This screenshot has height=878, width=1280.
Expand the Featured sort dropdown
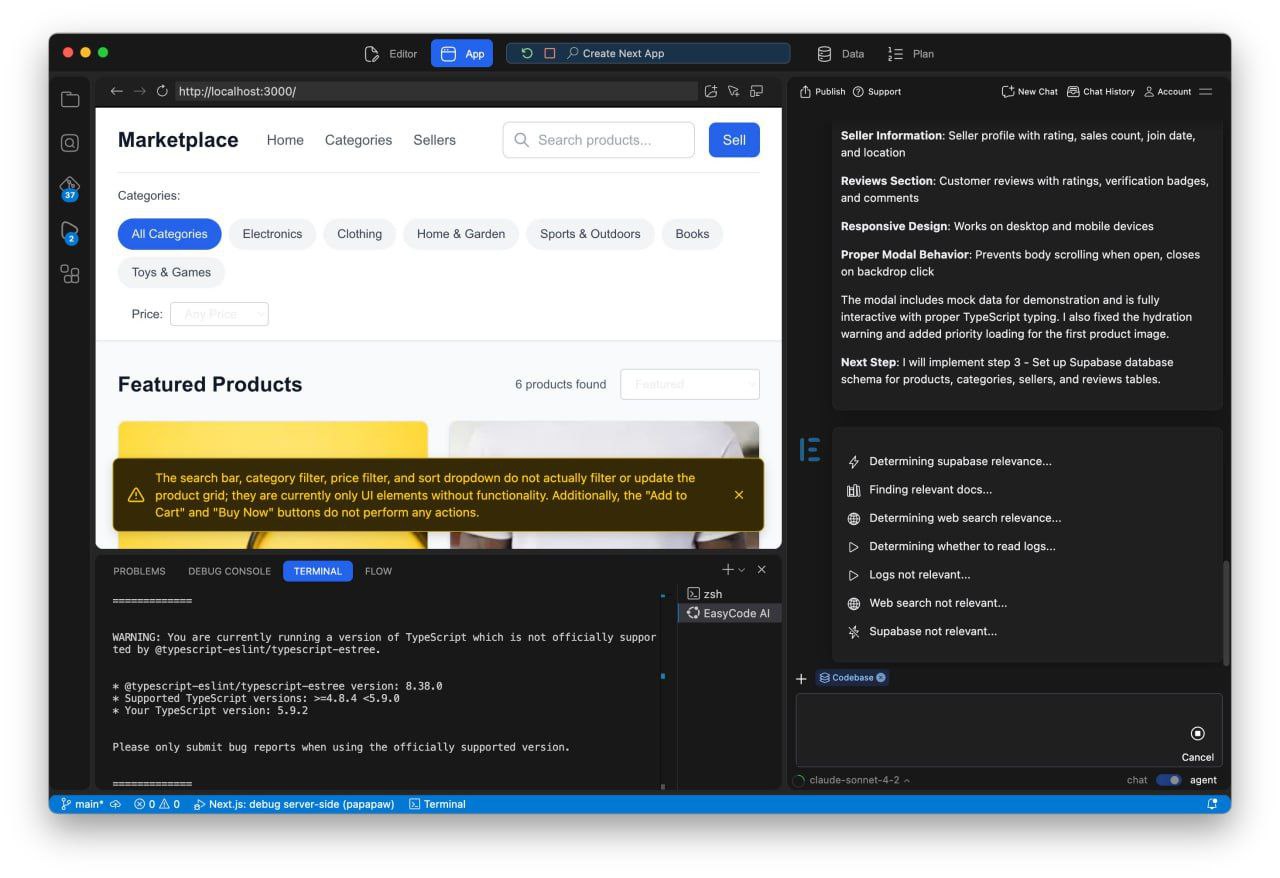coord(689,384)
